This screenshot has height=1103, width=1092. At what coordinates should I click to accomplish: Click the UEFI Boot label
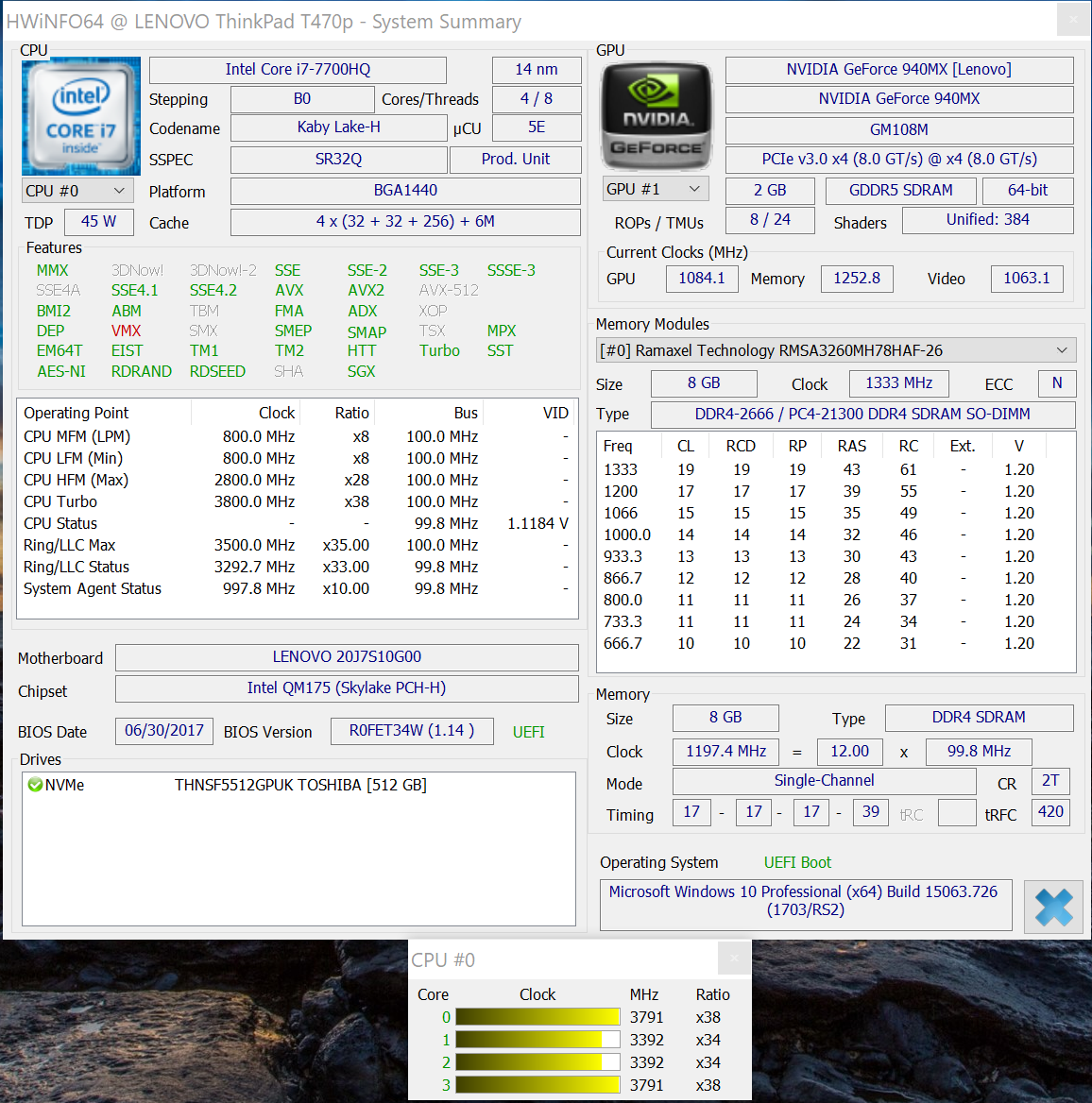797,862
